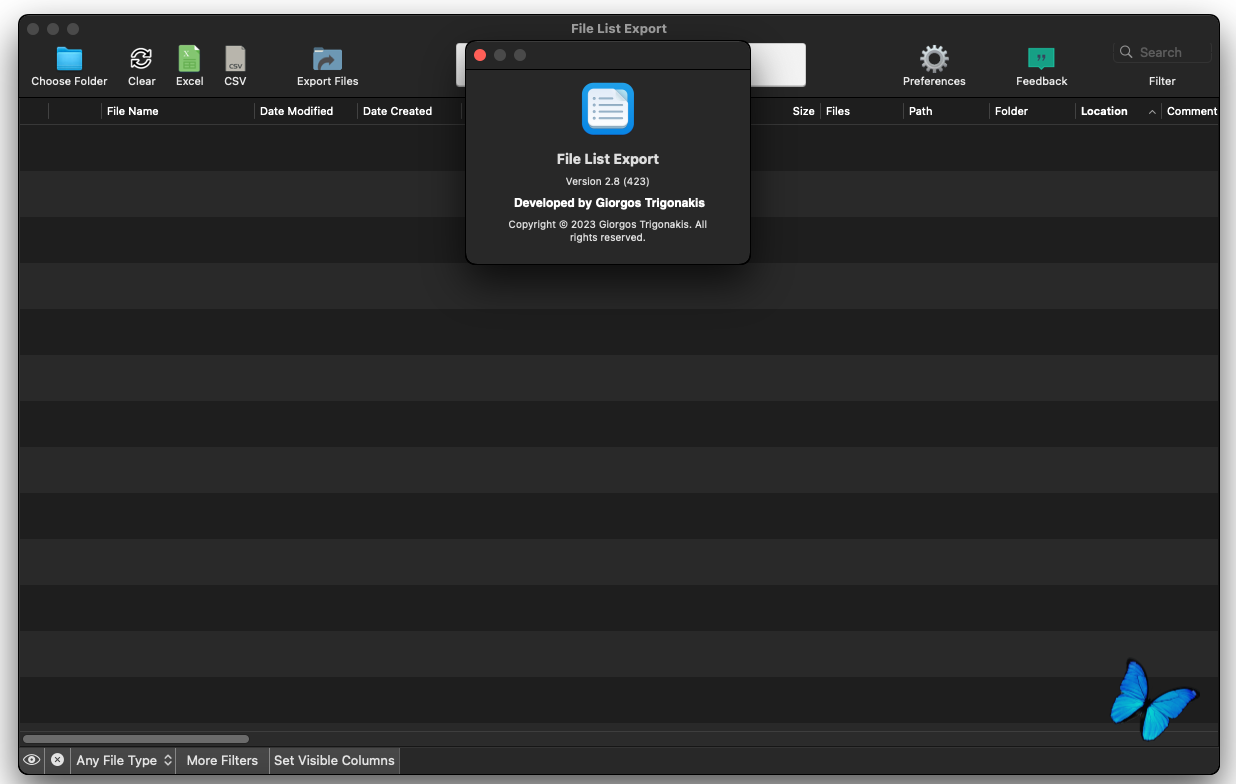Sort by Date Modified column header
Image resolution: width=1236 pixels, height=784 pixels.
[x=296, y=111]
